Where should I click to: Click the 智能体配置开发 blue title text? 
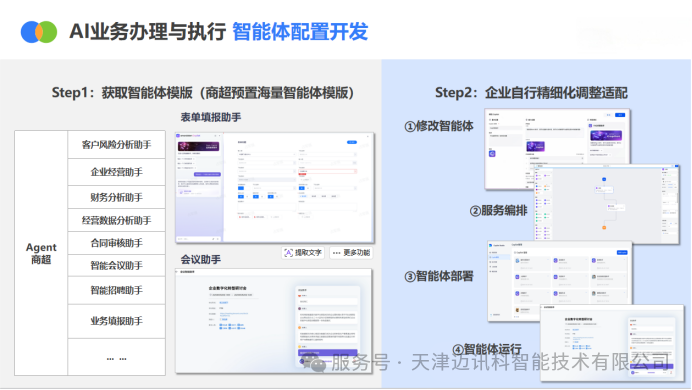[x=300, y=32]
